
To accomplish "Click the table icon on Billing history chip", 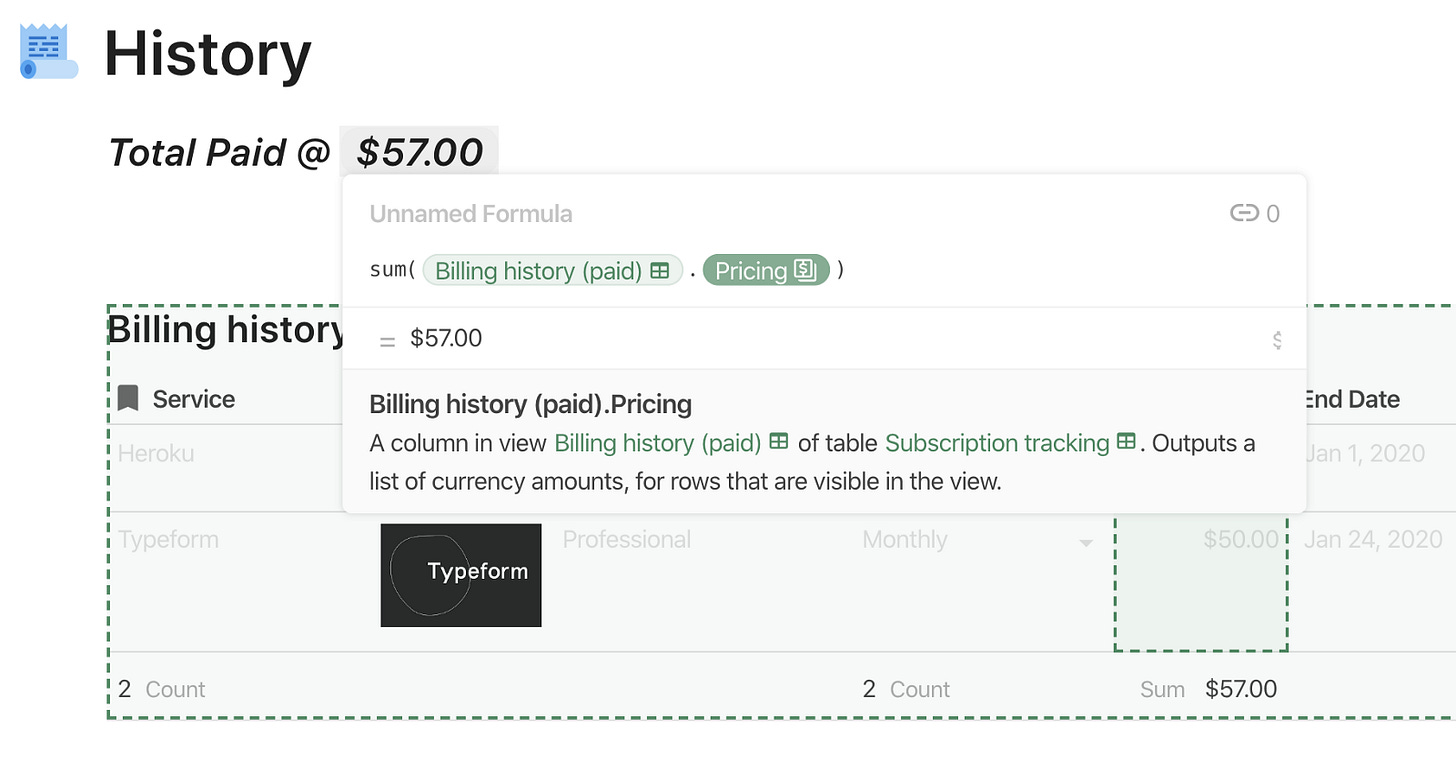I will (x=659, y=271).
